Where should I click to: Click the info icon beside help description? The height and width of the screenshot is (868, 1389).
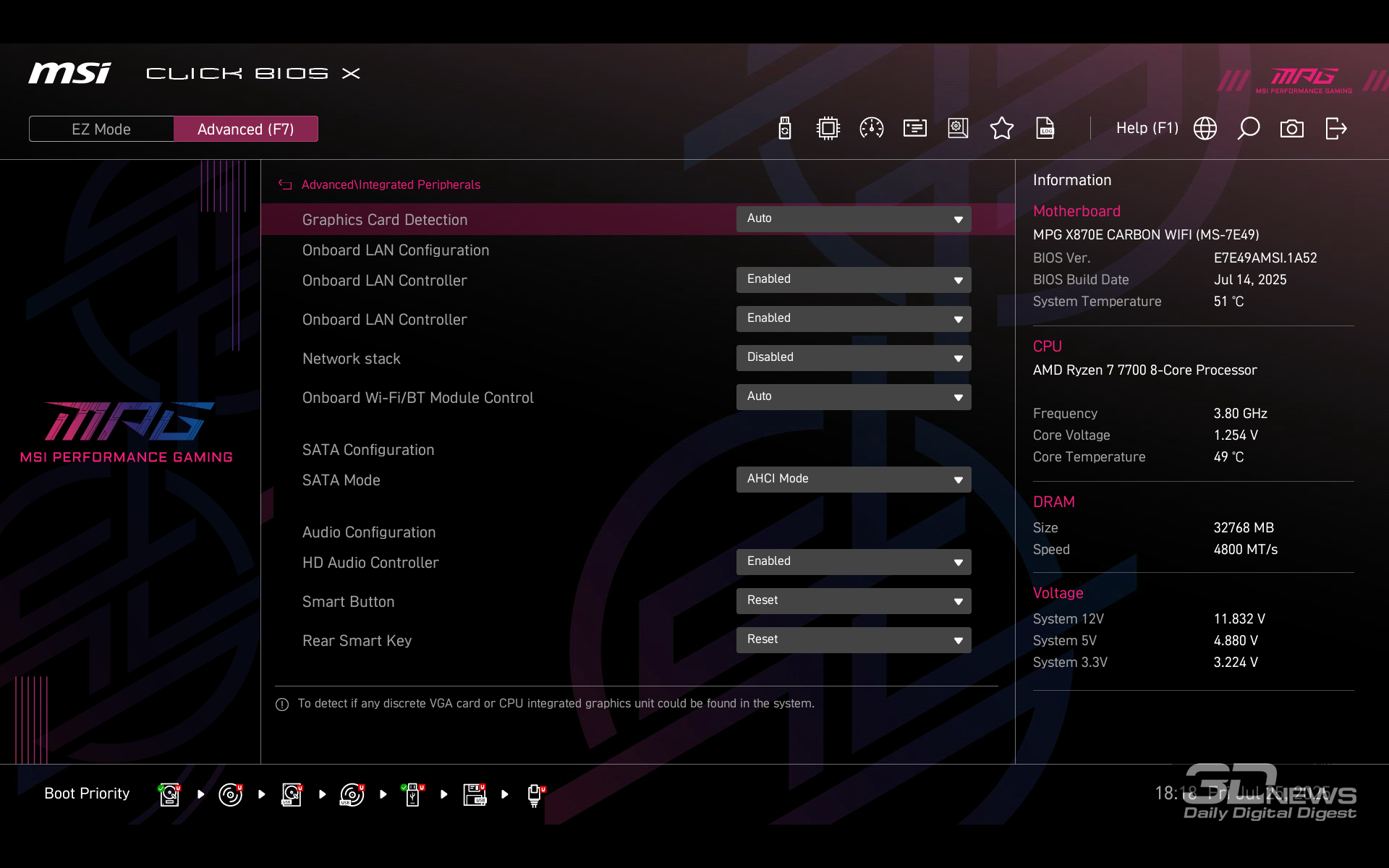click(282, 705)
